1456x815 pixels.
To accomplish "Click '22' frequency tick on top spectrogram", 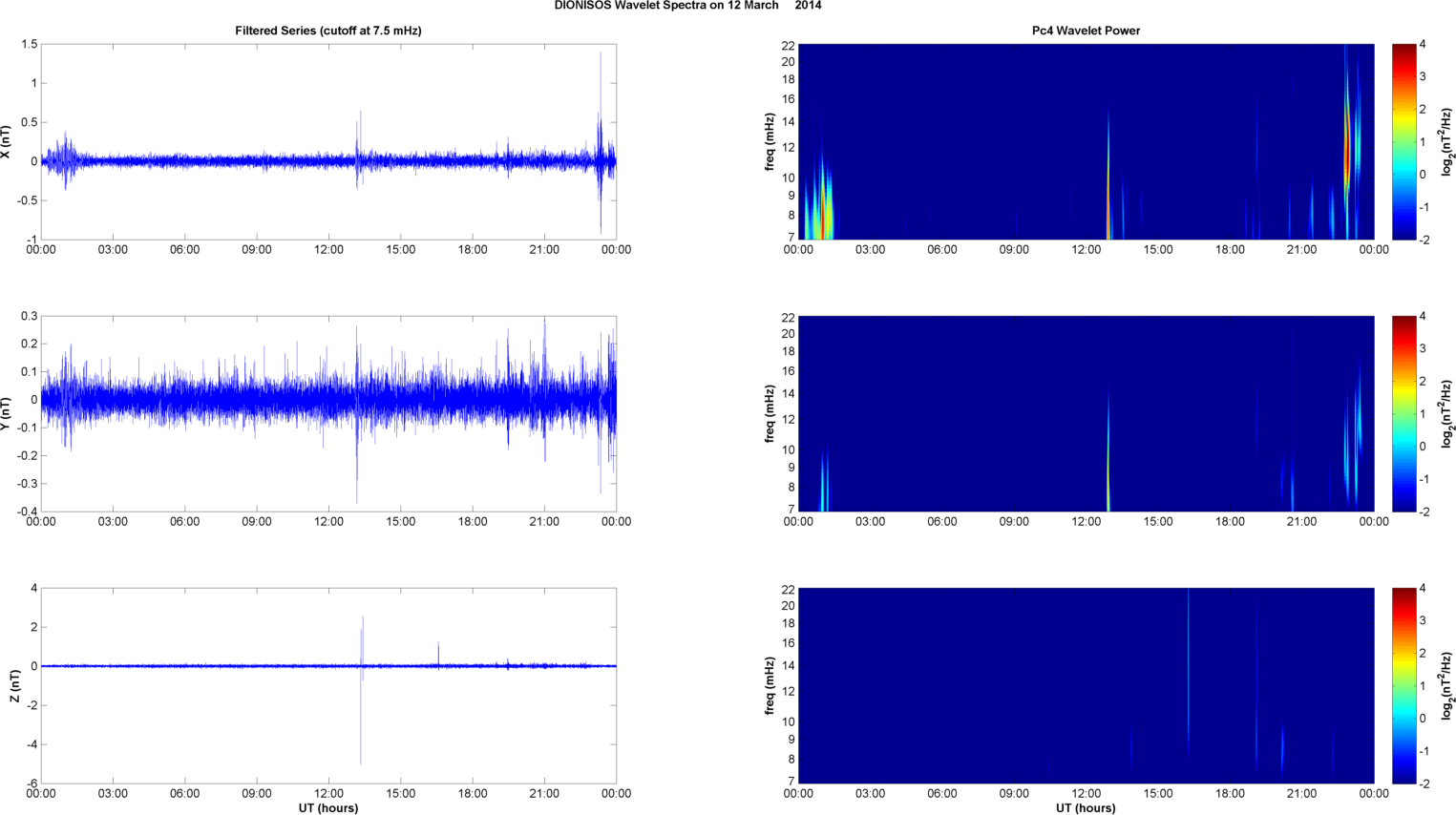I will 788,45.
